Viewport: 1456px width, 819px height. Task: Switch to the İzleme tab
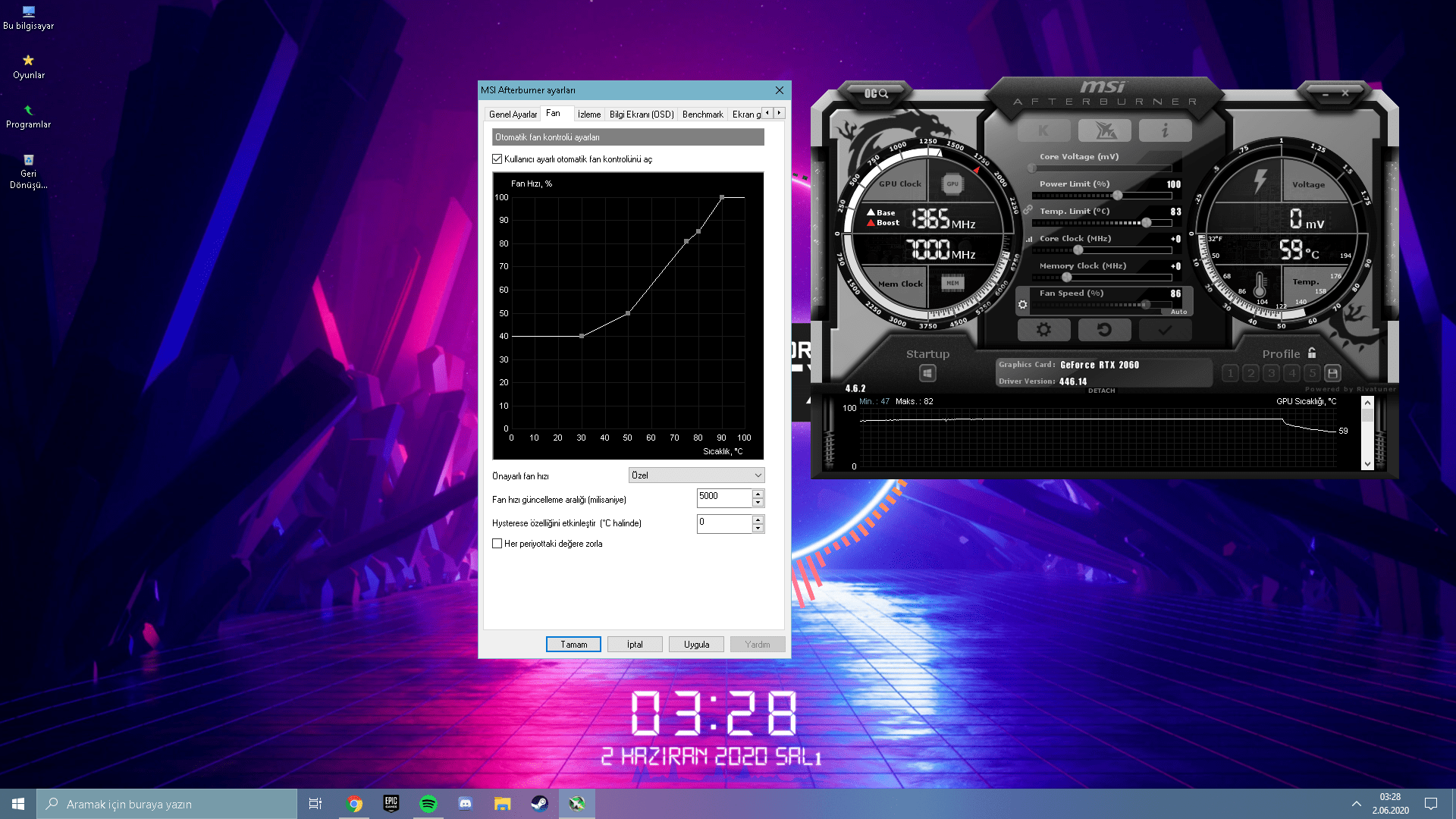coord(588,115)
